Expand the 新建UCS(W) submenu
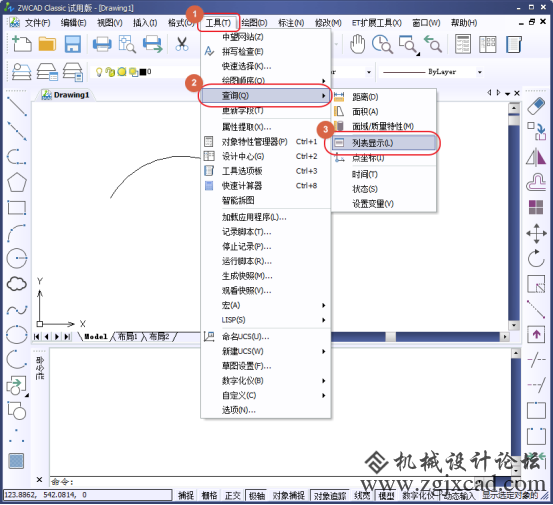Screen dimensions: 553x505 pyautogui.click(x=266, y=351)
